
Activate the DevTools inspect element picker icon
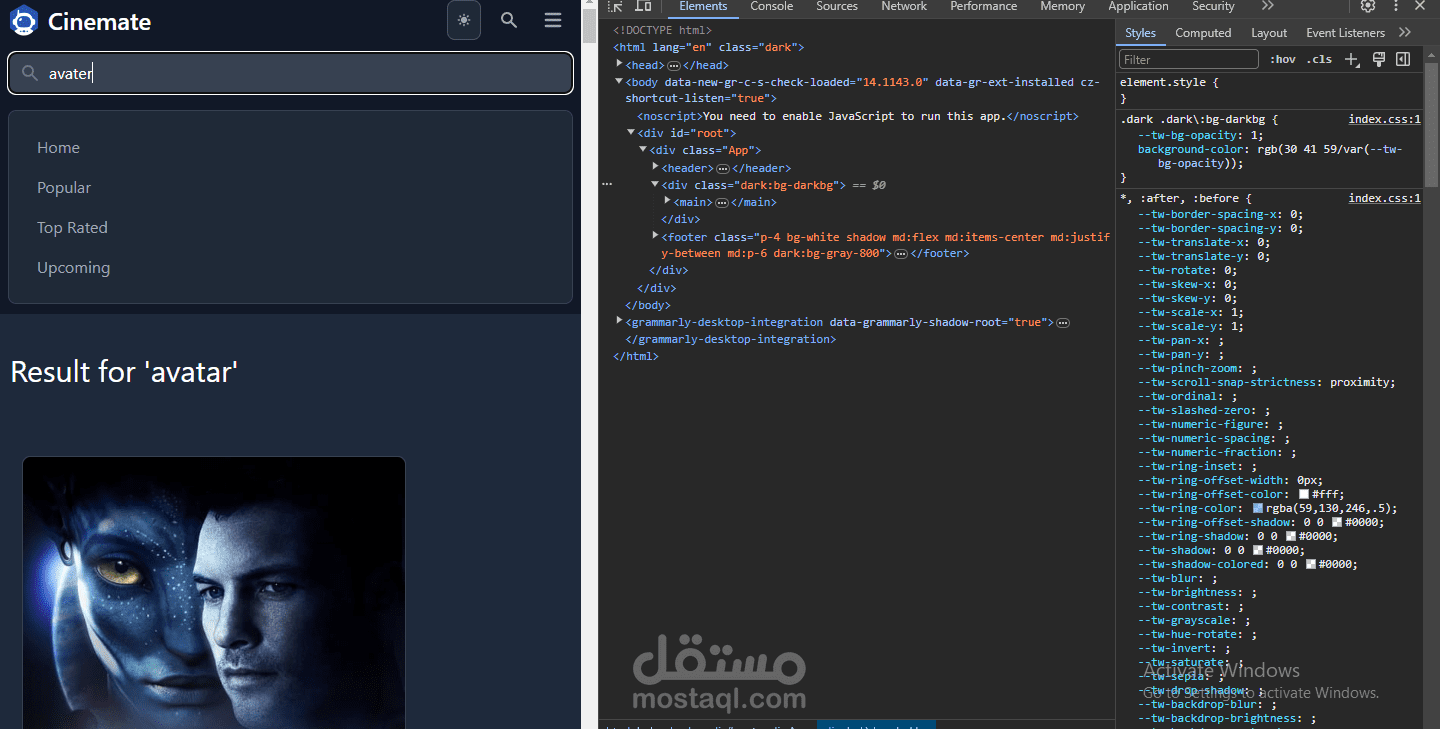(616, 6)
